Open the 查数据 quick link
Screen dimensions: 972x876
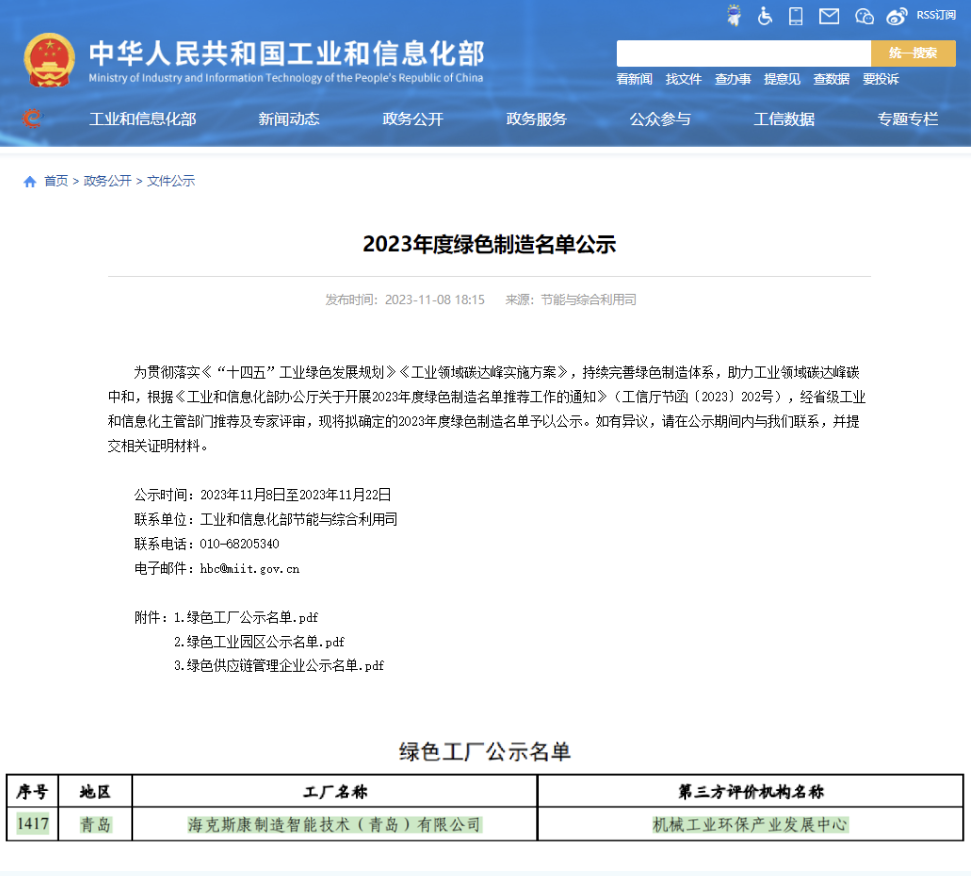point(831,79)
